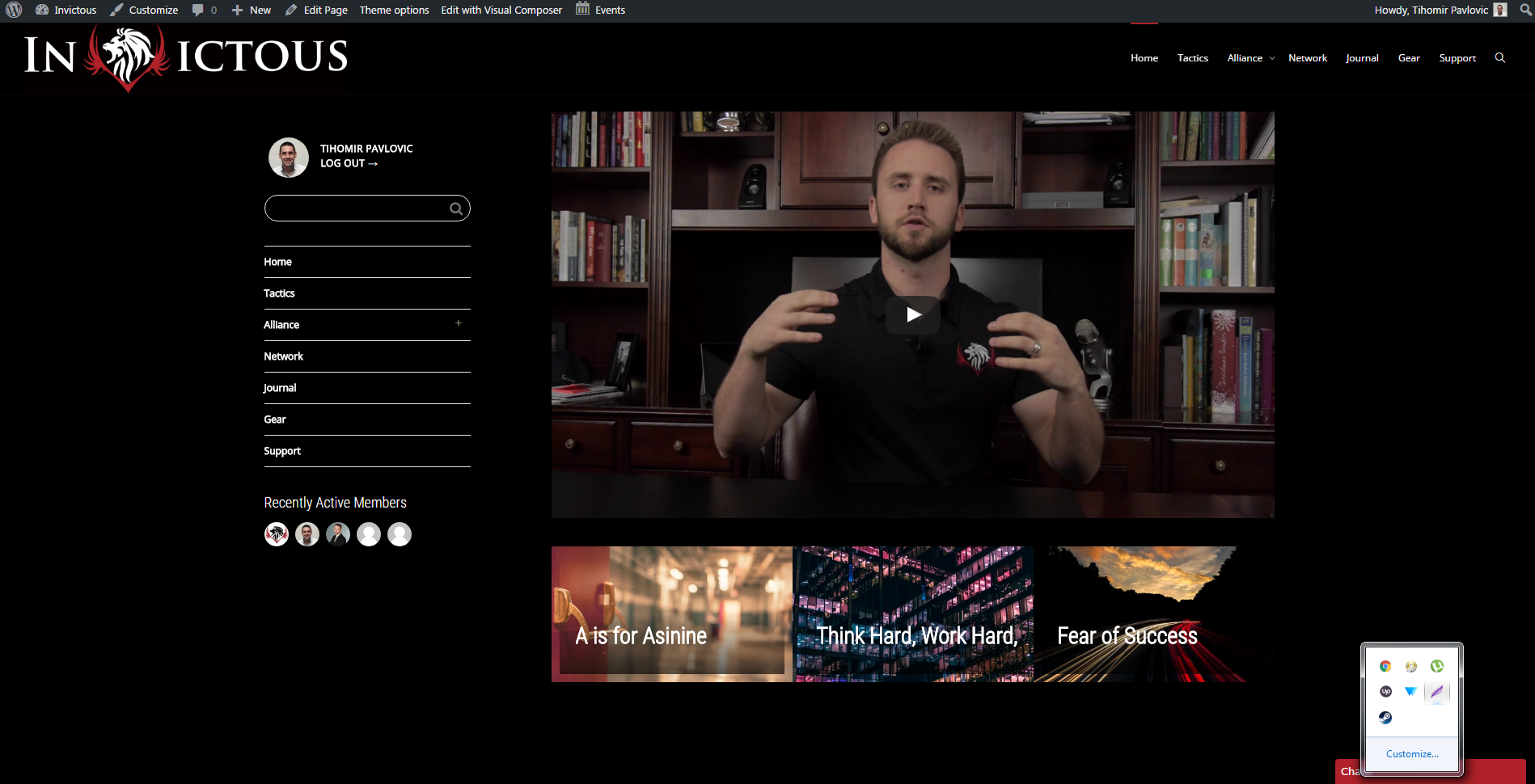1535x784 pixels.
Task: Click the search icon in top navigation
Action: coord(1499,58)
